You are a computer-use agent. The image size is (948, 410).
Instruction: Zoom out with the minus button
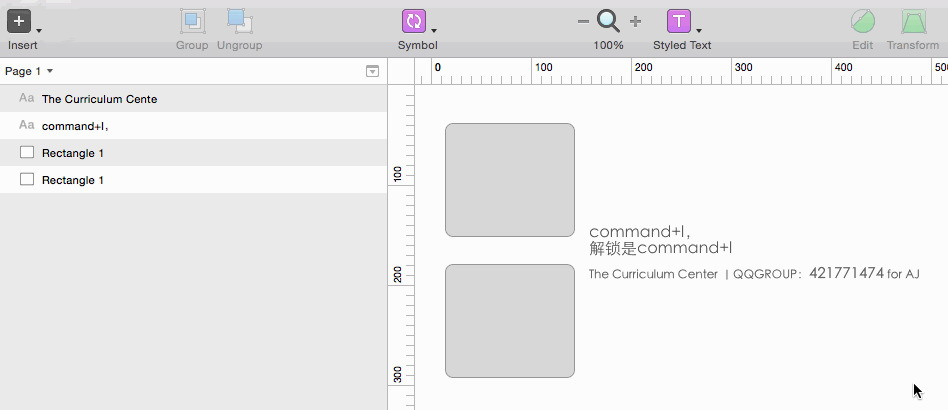[x=583, y=21]
